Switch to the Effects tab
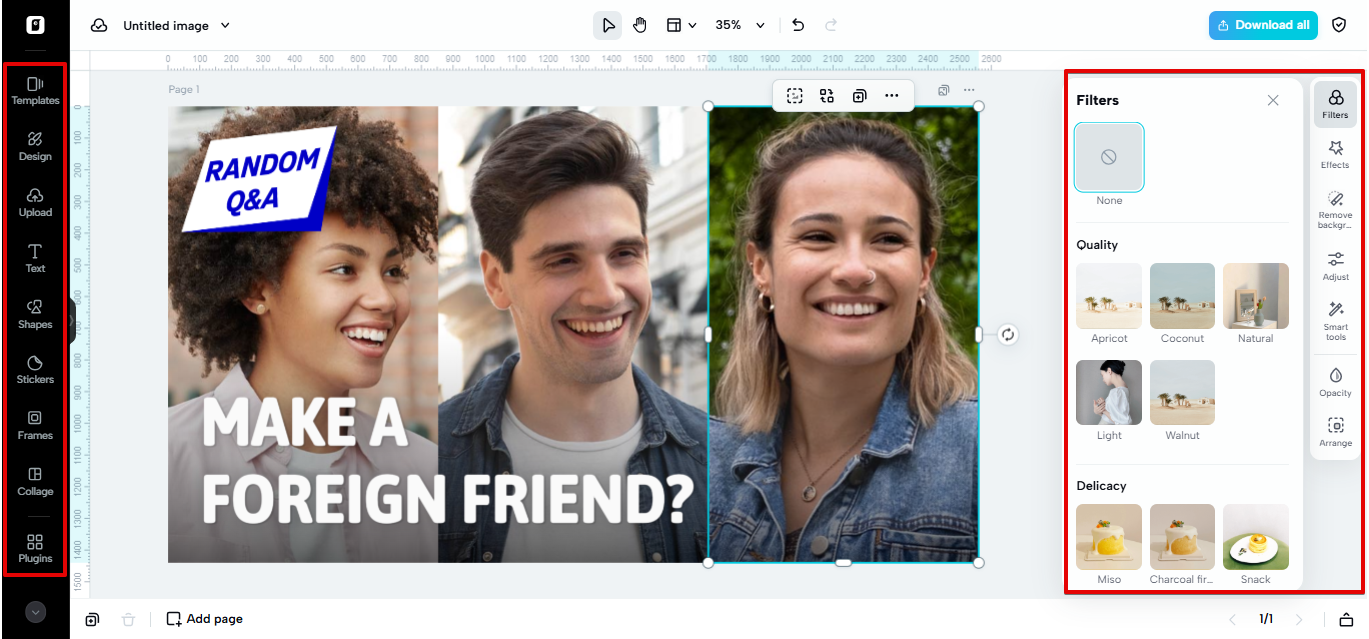1369x639 pixels. pos(1335,153)
